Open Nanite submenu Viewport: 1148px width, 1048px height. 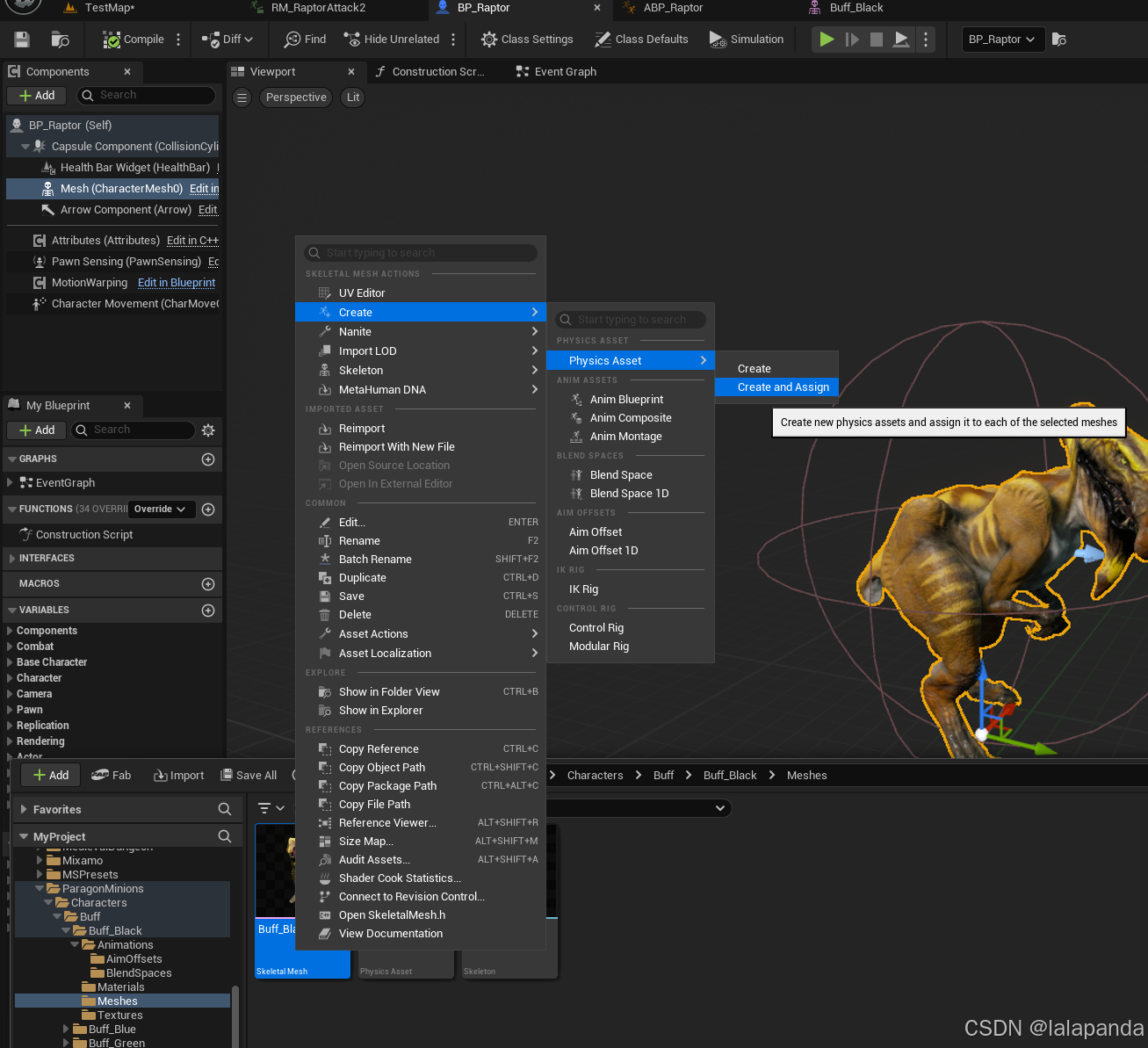(420, 332)
